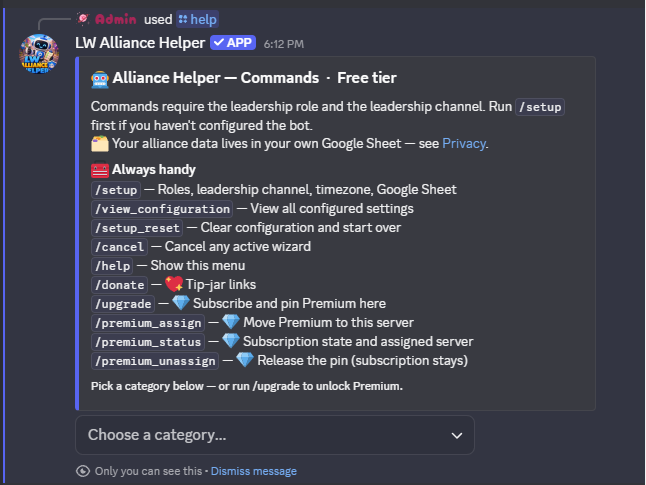The width and height of the screenshot is (646, 485).
Task: Click the Admin user avatar icon
Action: pyautogui.click(x=84, y=19)
